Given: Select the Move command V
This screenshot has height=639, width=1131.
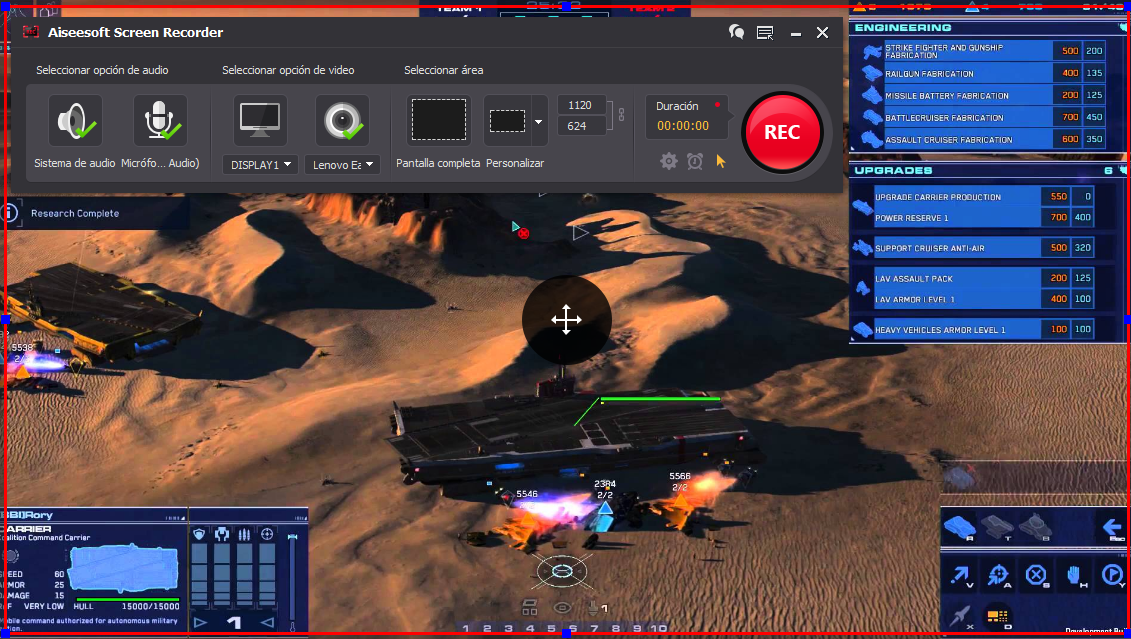Looking at the screenshot, I should (x=960, y=576).
